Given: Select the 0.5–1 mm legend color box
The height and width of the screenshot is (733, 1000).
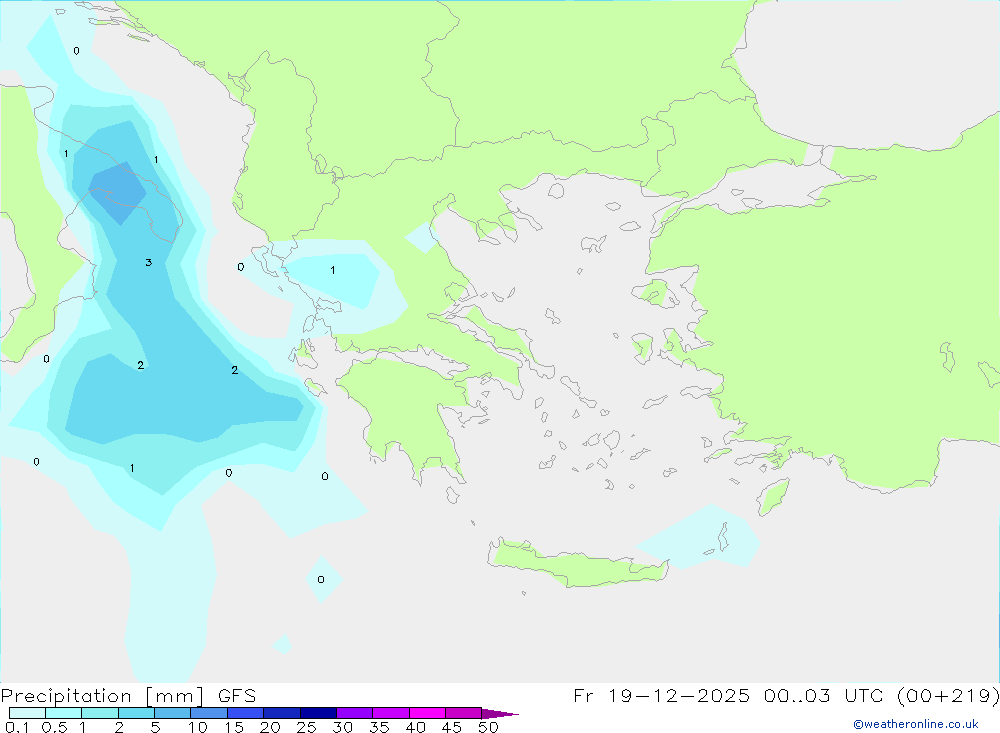Looking at the screenshot, I should point(64,713).
